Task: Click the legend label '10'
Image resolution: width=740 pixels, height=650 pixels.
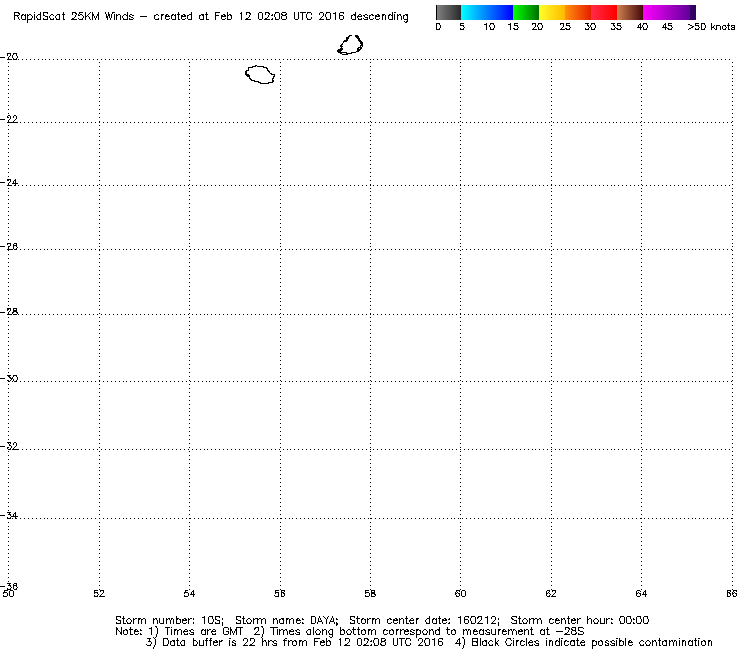Action: pos(489,27)
